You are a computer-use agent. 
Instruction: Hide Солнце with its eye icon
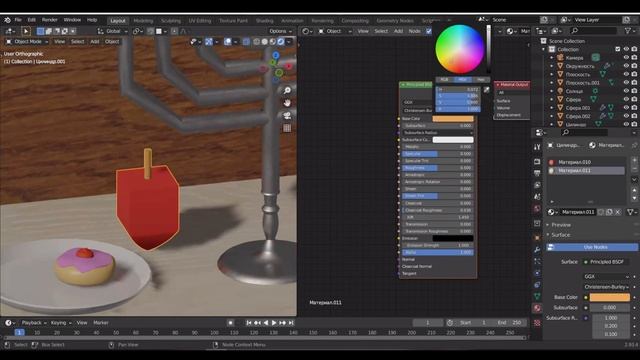coord(626,91)
